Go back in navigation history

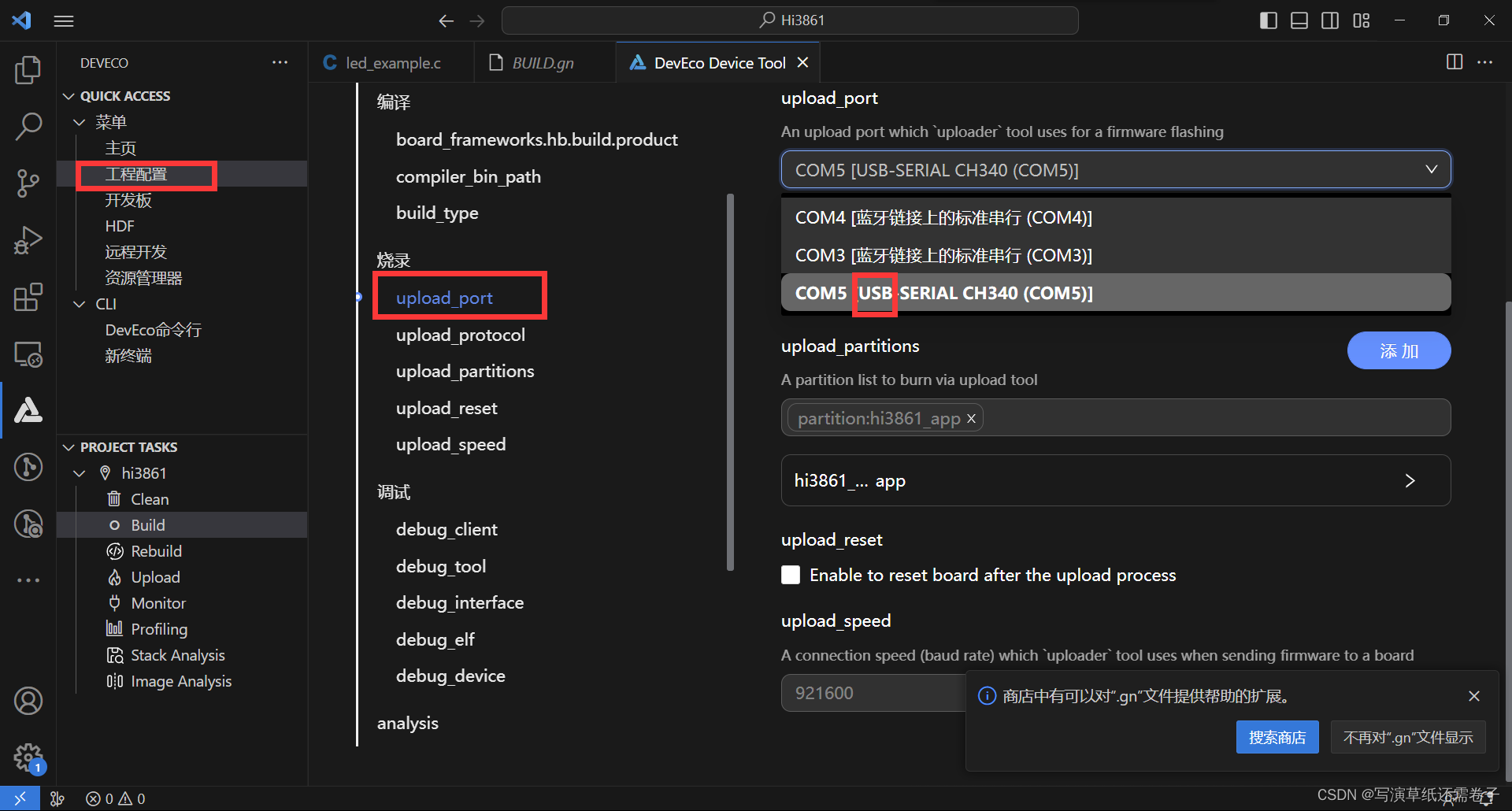pyautogui.click(x=447, y=21)
